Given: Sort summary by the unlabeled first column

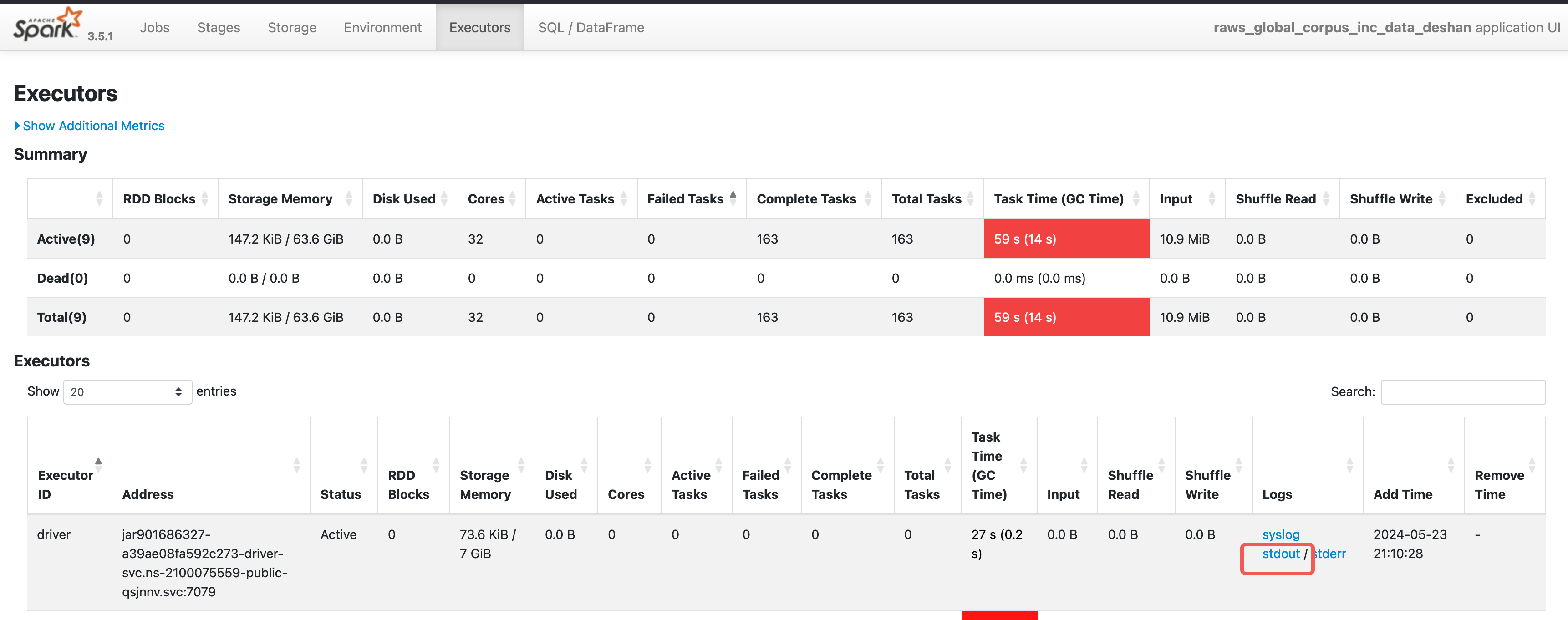Looking at the screenshot, I should point(70,199).
